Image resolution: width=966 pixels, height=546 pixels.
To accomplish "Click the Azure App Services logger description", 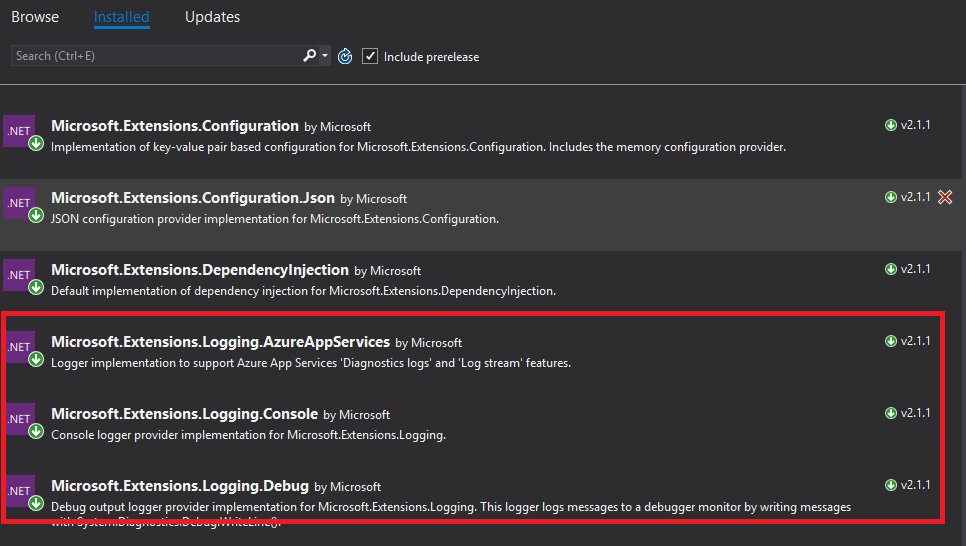I will point(311,364).
